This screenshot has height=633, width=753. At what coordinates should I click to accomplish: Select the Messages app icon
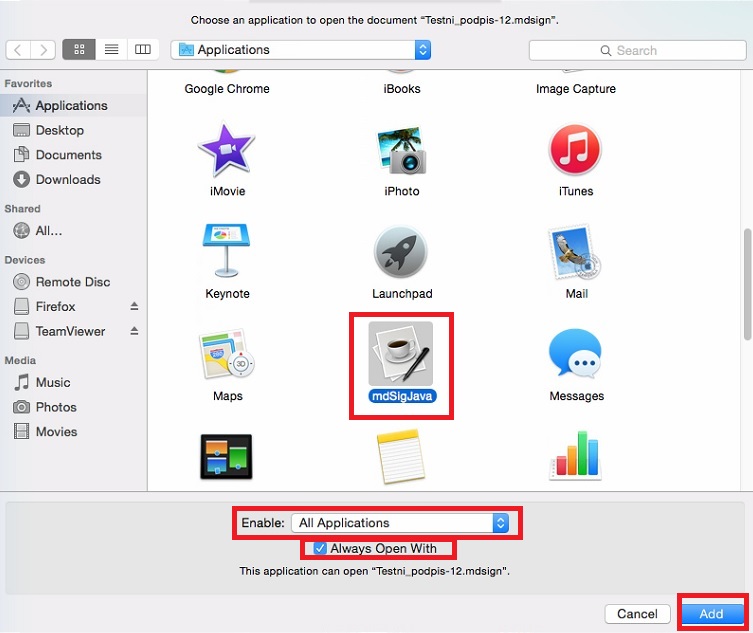[x=575, y=356]
